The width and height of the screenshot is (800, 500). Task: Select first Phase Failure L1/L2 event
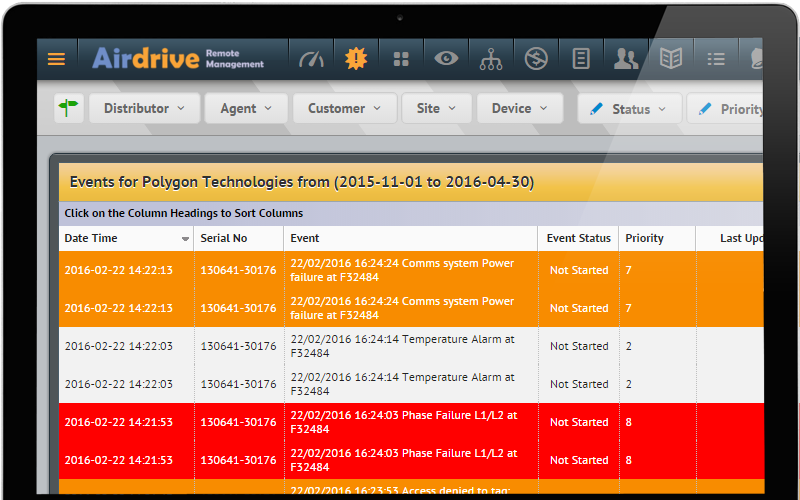pos(411,422)
